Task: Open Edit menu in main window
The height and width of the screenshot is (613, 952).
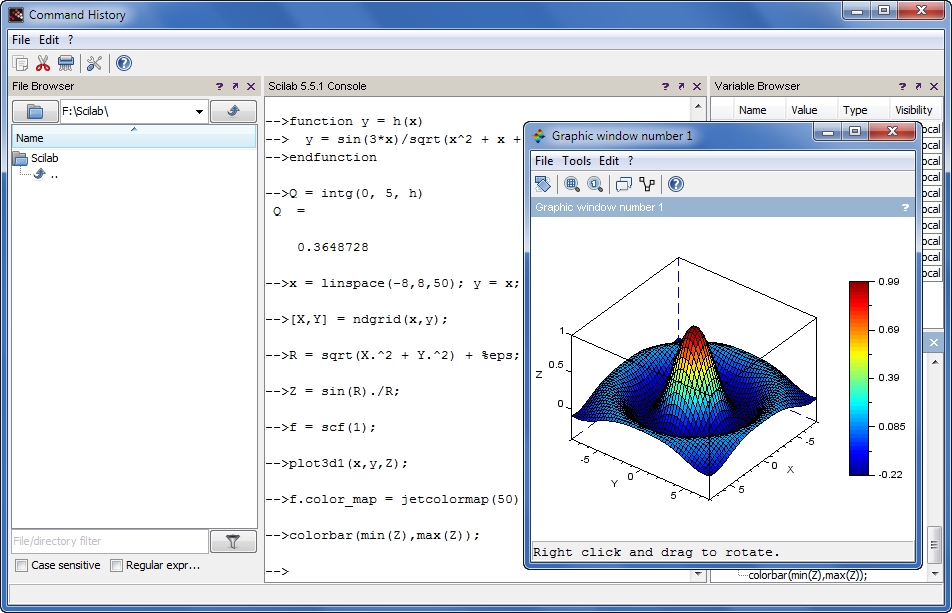Action: coord(49,40)
